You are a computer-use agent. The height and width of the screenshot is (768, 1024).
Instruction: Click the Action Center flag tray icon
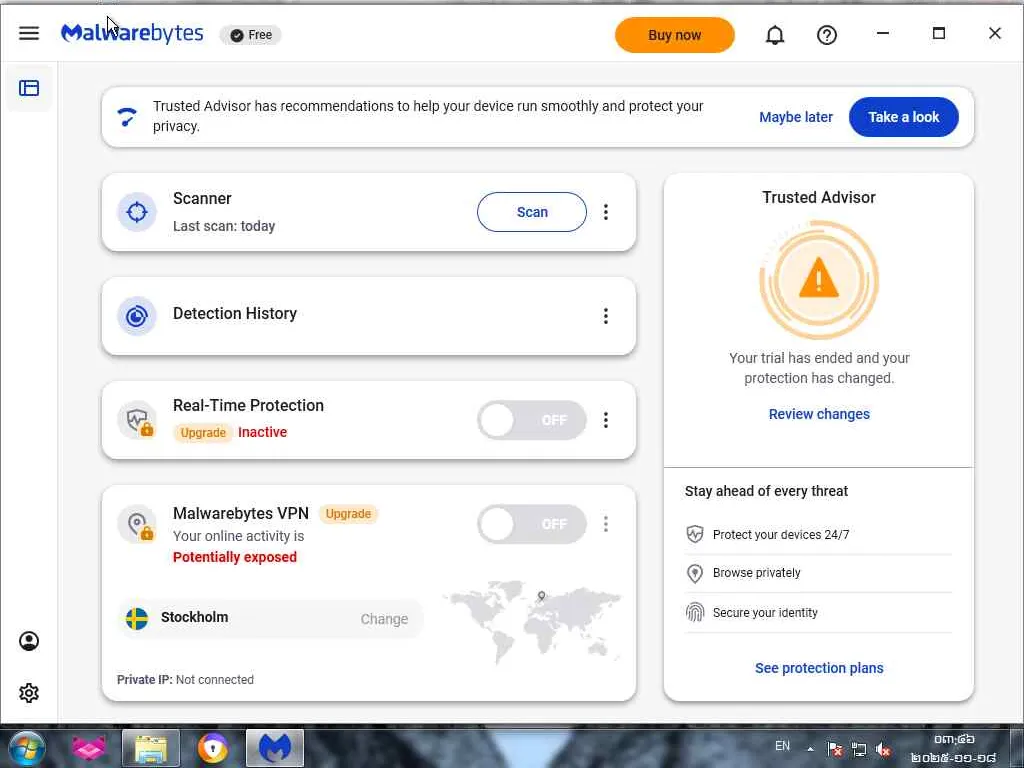[x=834, y=749]
